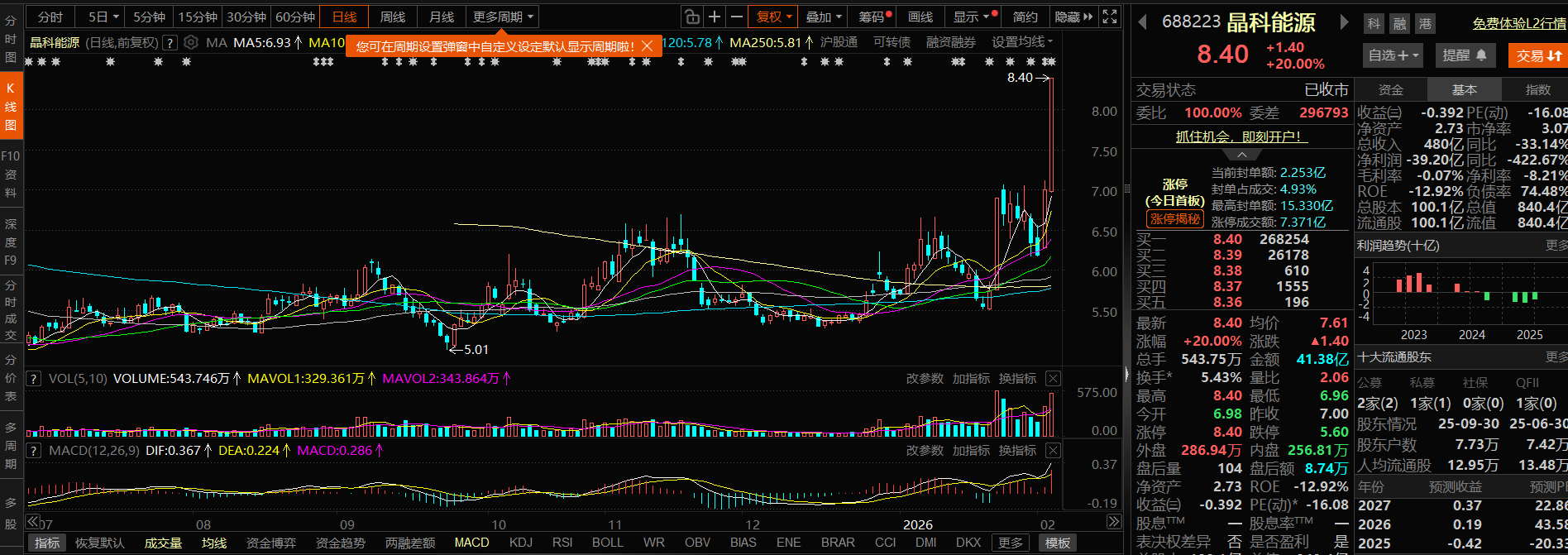Zoom in chart with plus icon
This screenshot has width=1568, height=555.
tap(715, 17)
